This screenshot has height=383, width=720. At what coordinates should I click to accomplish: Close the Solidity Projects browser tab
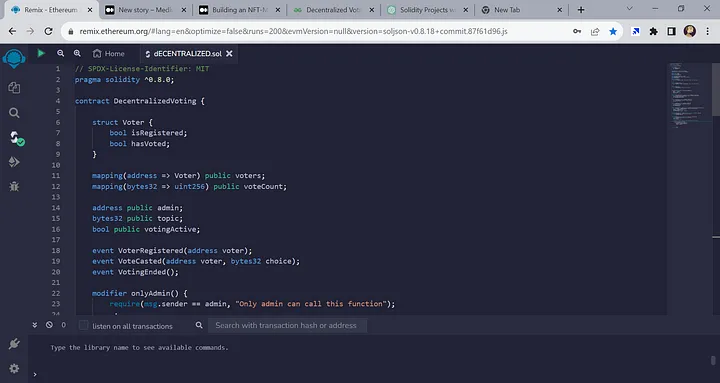pos(466,10)
